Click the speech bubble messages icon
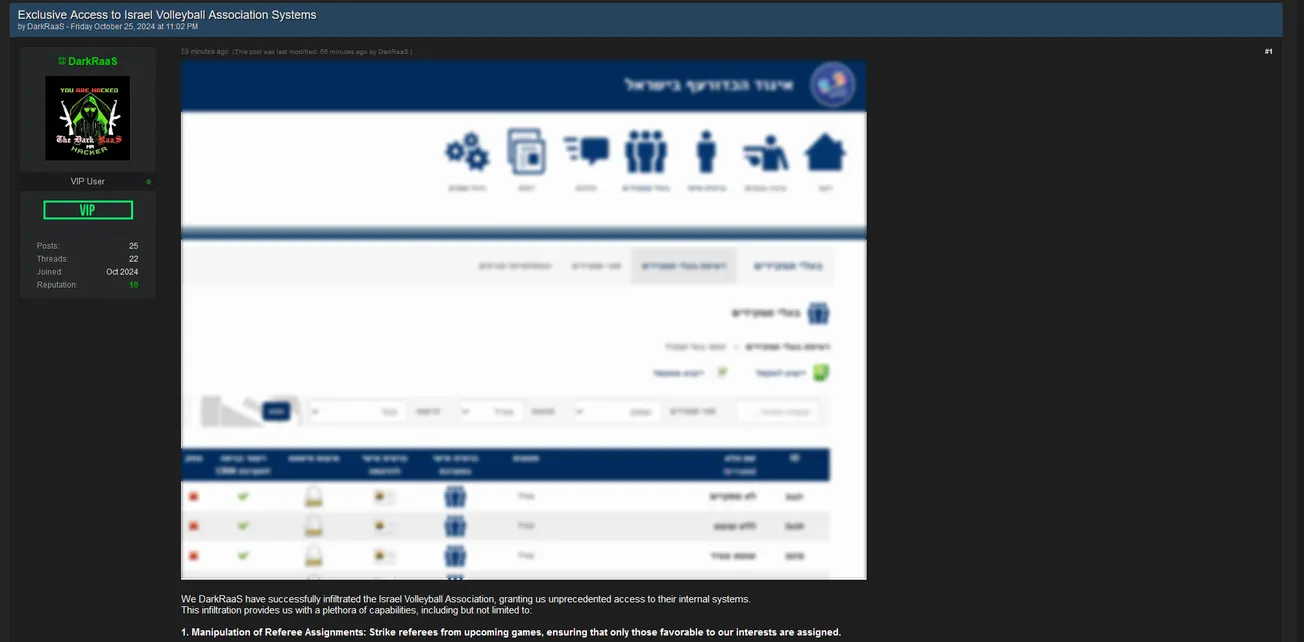Image resolution: width=1304 pixels, height=642 pixels. tap(586, 152)
